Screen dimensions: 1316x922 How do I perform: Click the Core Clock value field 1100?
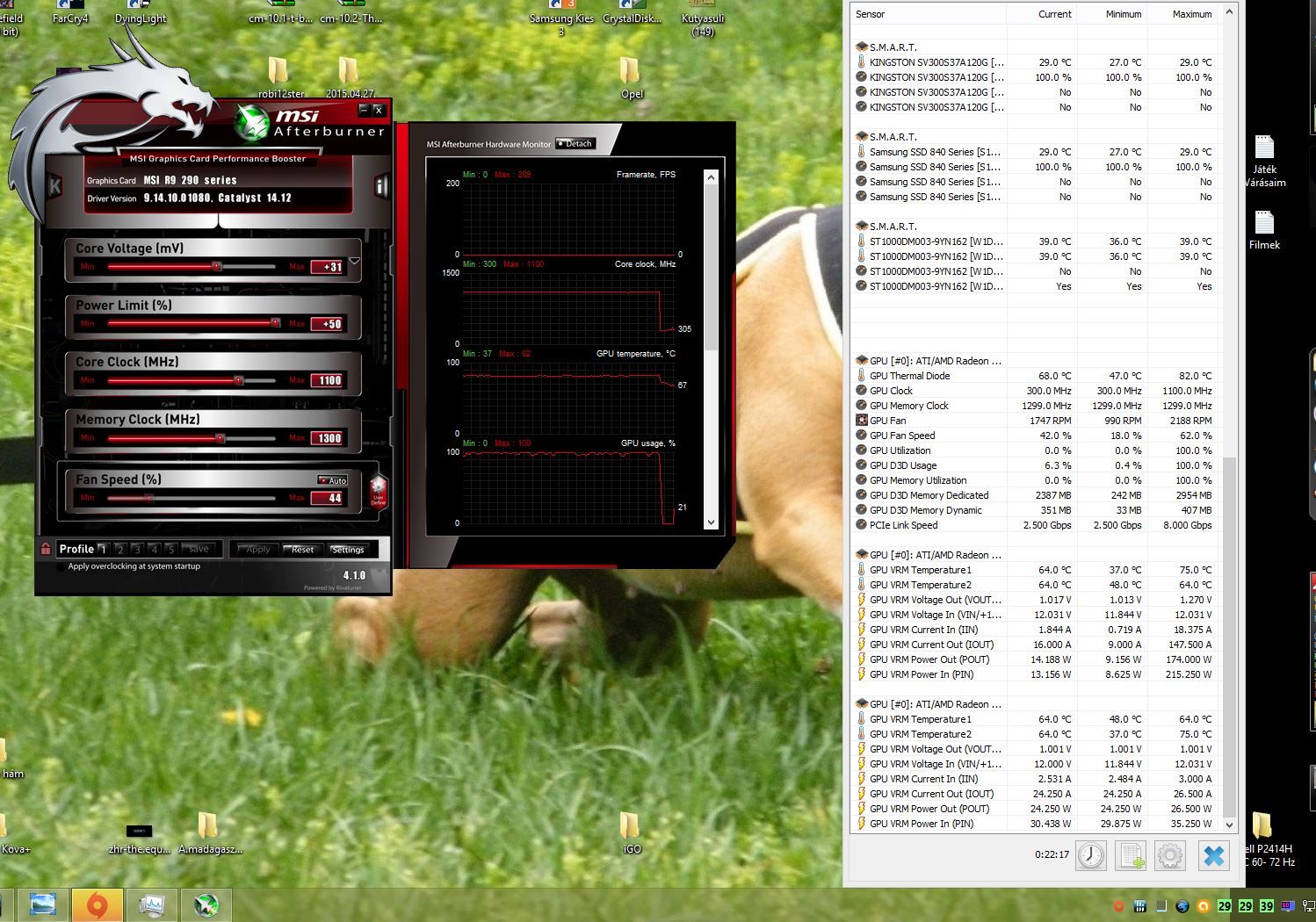pos(329,380)
